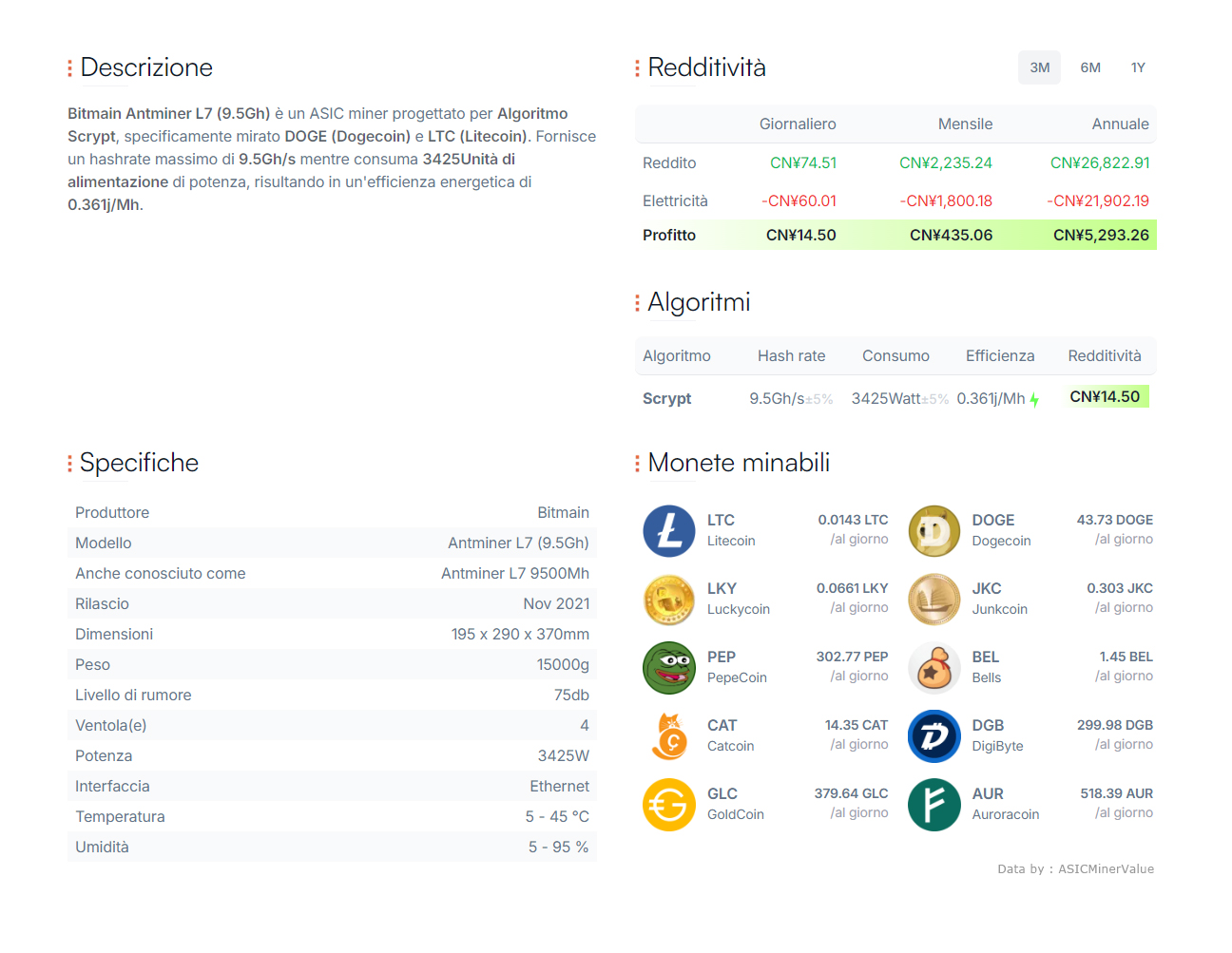
Task: Click the 43.73 DOGE daily yield
Action: [1114, 520]
